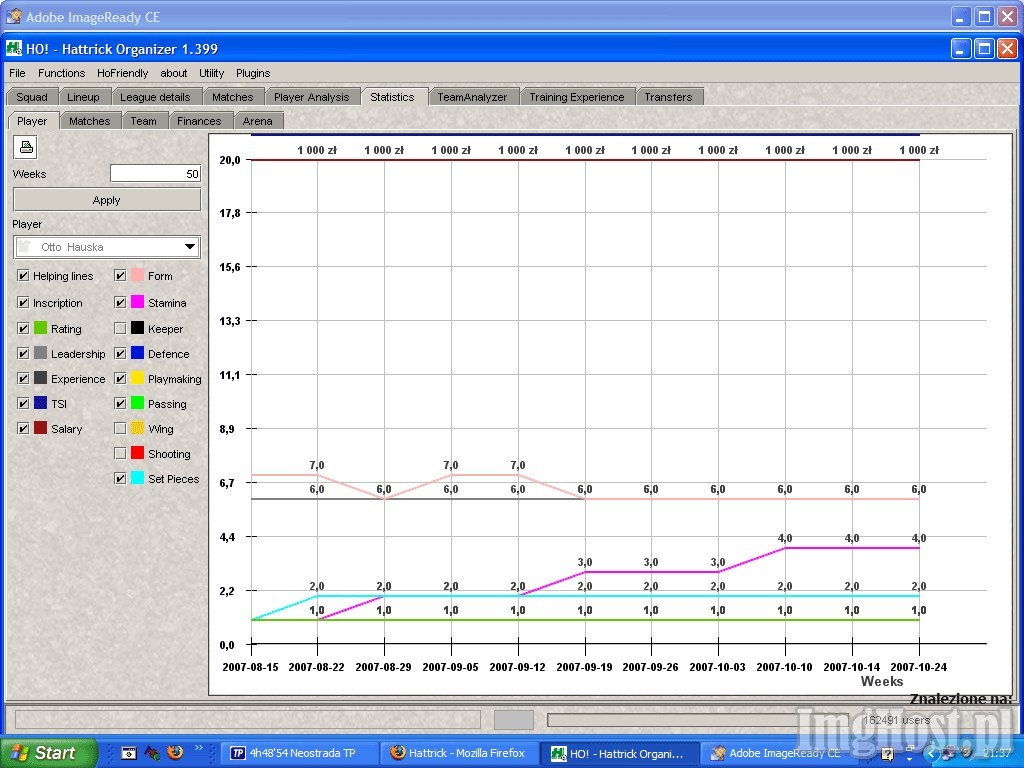Disable the Inscription checkbox

(23, 302)
